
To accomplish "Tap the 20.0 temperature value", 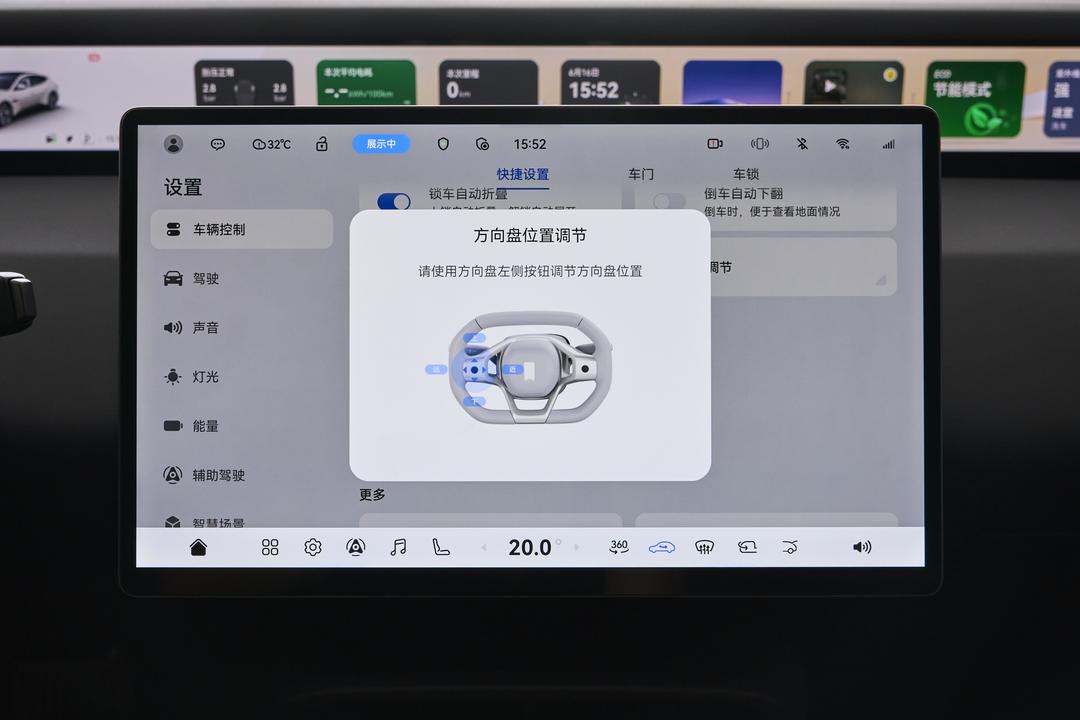I will click(530, 547).
